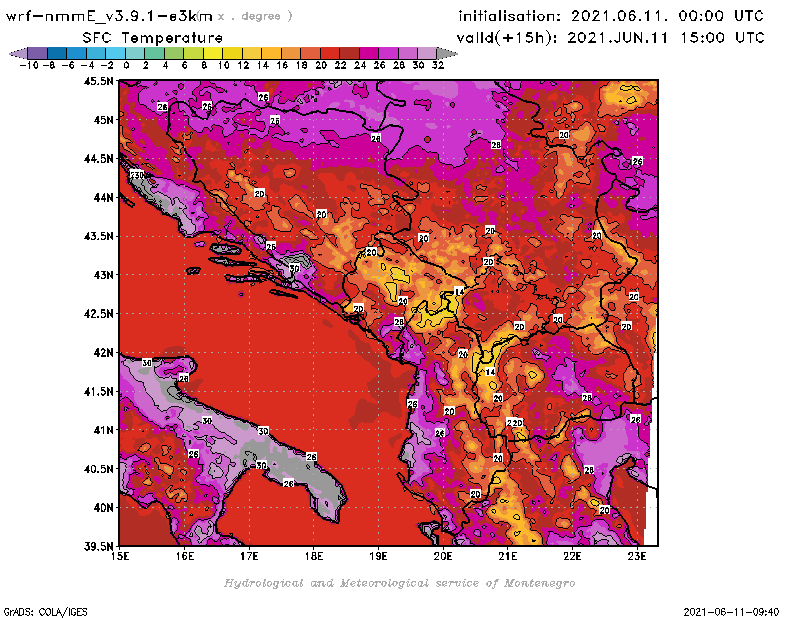Click the model title 'wrf-nmmE_v3.9.1-e3km'
The image size is (800, 618).
coord(109,16)
